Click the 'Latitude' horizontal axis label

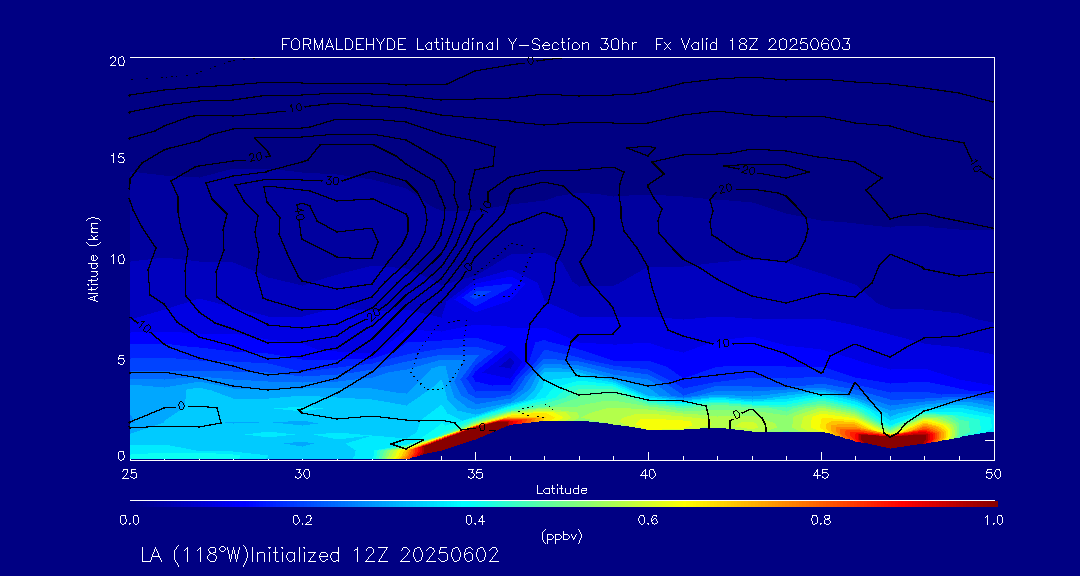561,490
